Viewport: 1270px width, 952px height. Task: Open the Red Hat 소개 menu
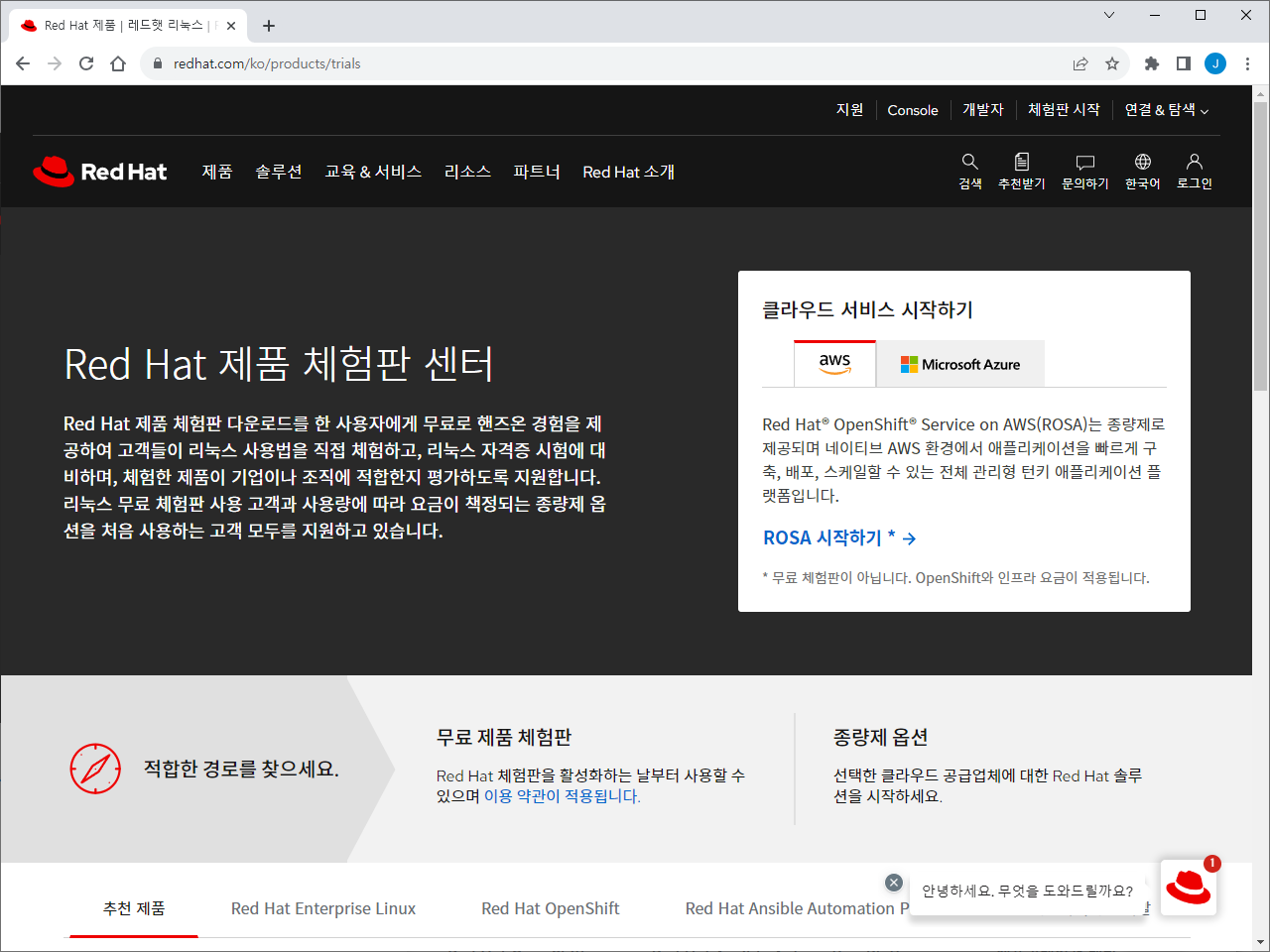(x=628, y=172)
